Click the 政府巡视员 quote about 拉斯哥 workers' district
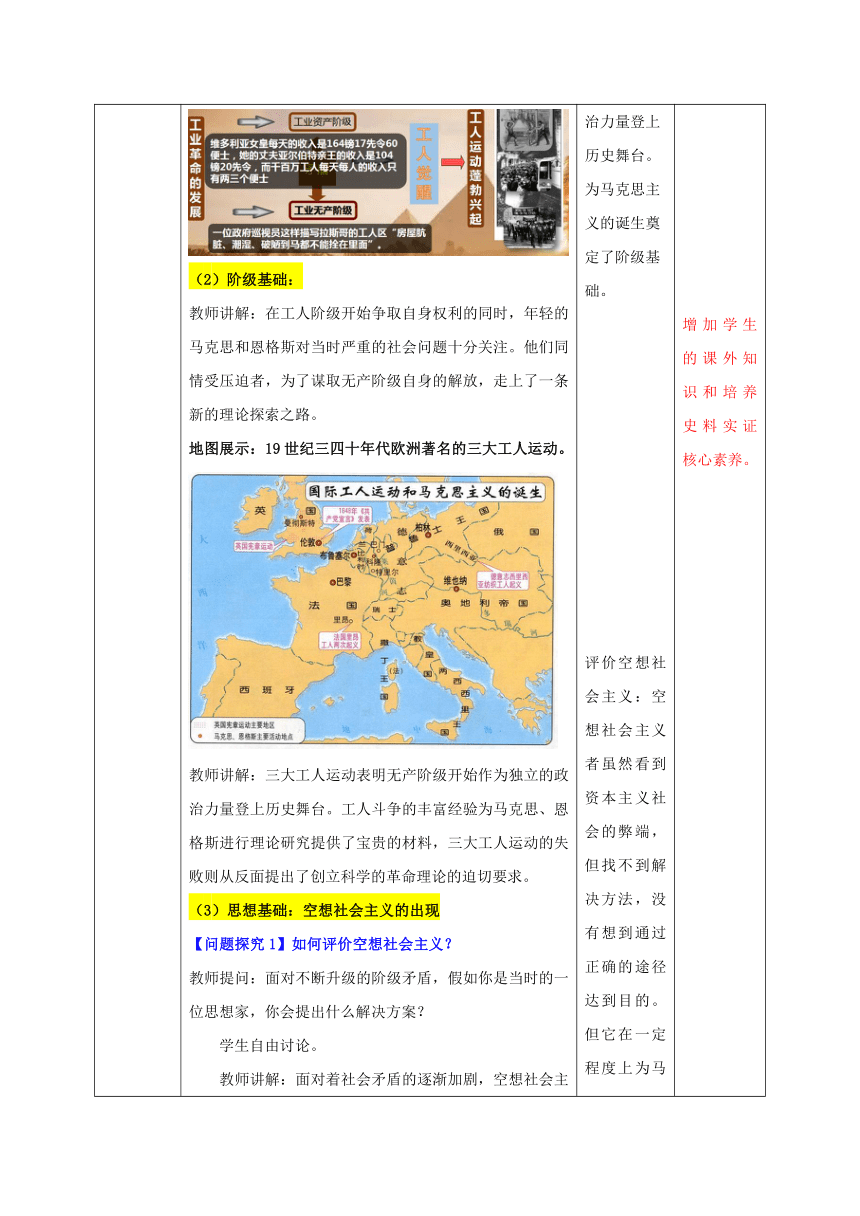860x1216 pixels. [320, 239]
